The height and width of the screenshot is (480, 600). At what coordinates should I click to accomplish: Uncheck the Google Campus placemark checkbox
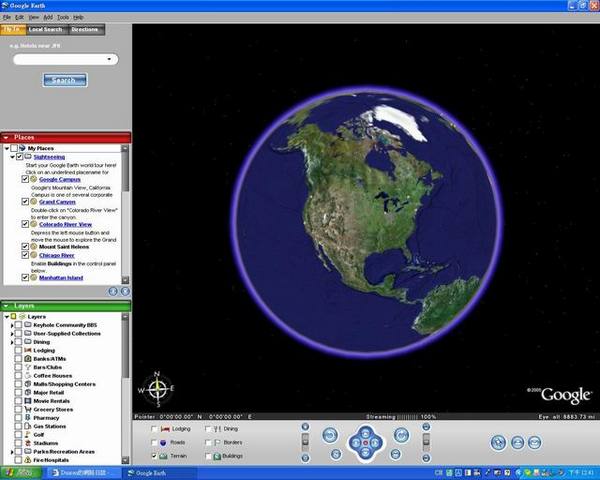click(x=25, y=179)
